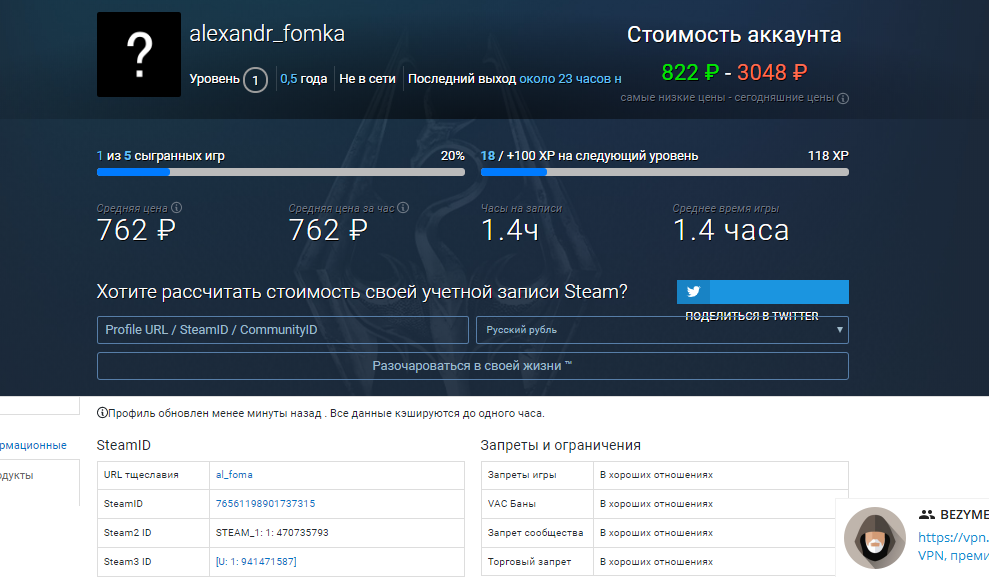Click the 'VAC Баны' row label

click(x=512, y=504)
